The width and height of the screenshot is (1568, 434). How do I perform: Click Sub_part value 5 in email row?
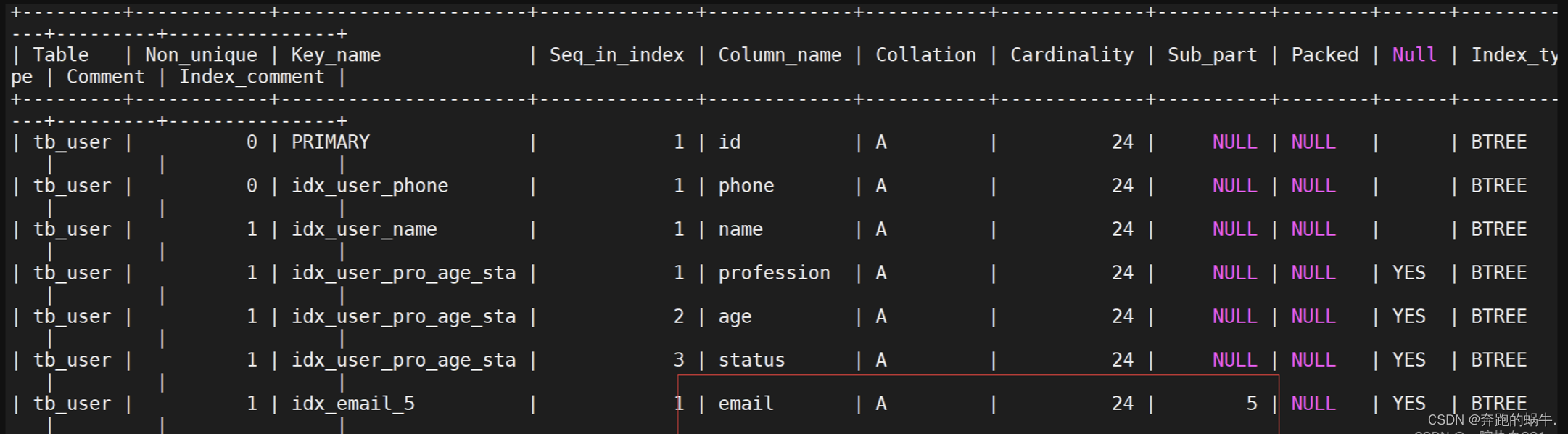point(1252,404)
